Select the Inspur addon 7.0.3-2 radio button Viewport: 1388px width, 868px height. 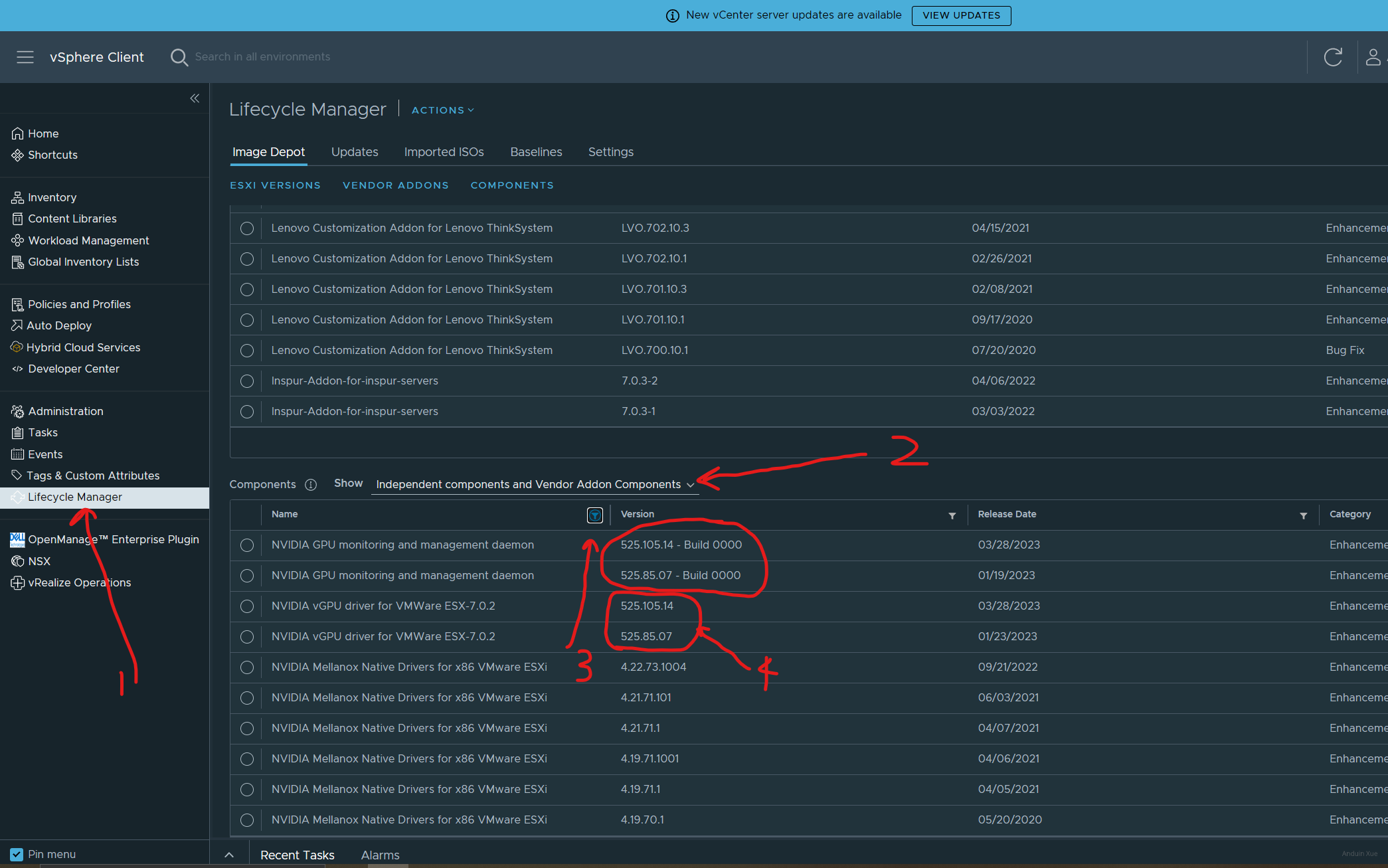pos(247,381)
